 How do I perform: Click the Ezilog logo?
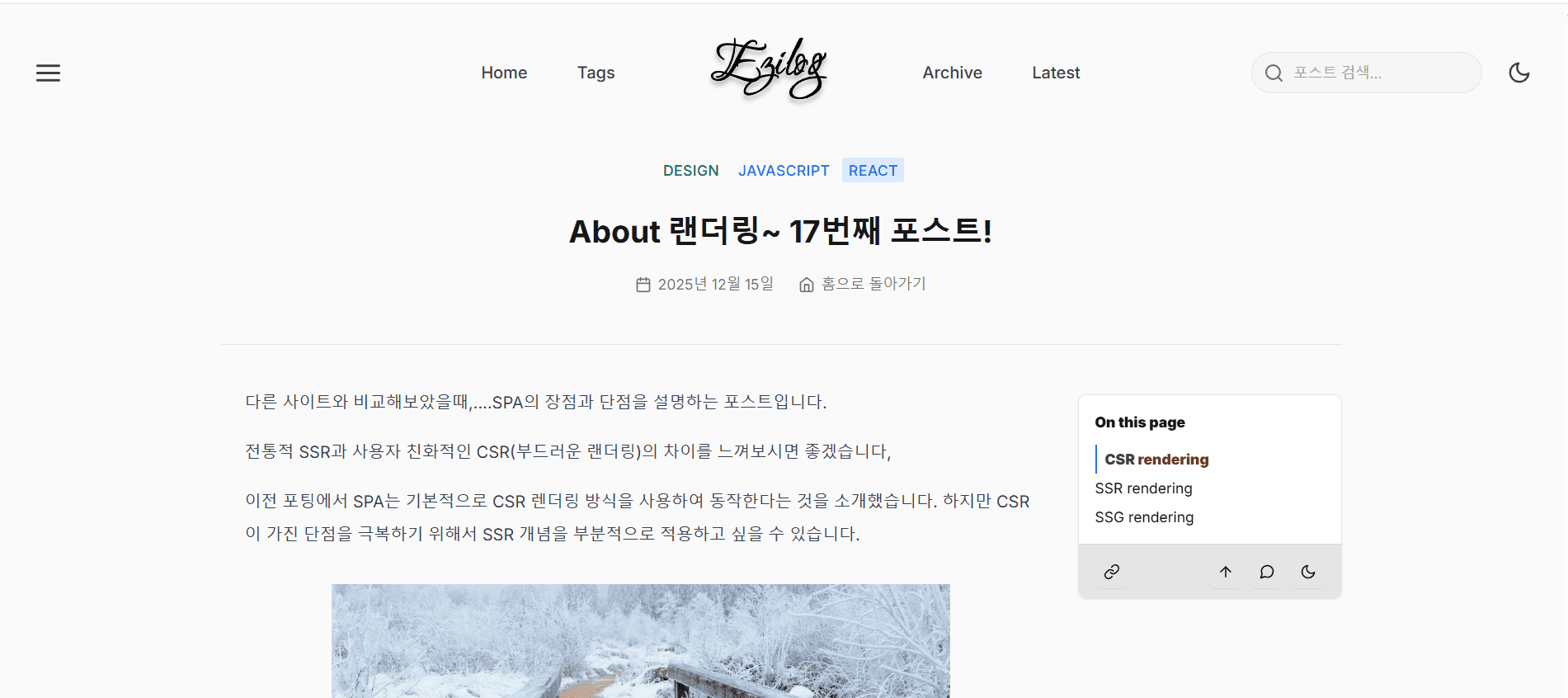769,70
